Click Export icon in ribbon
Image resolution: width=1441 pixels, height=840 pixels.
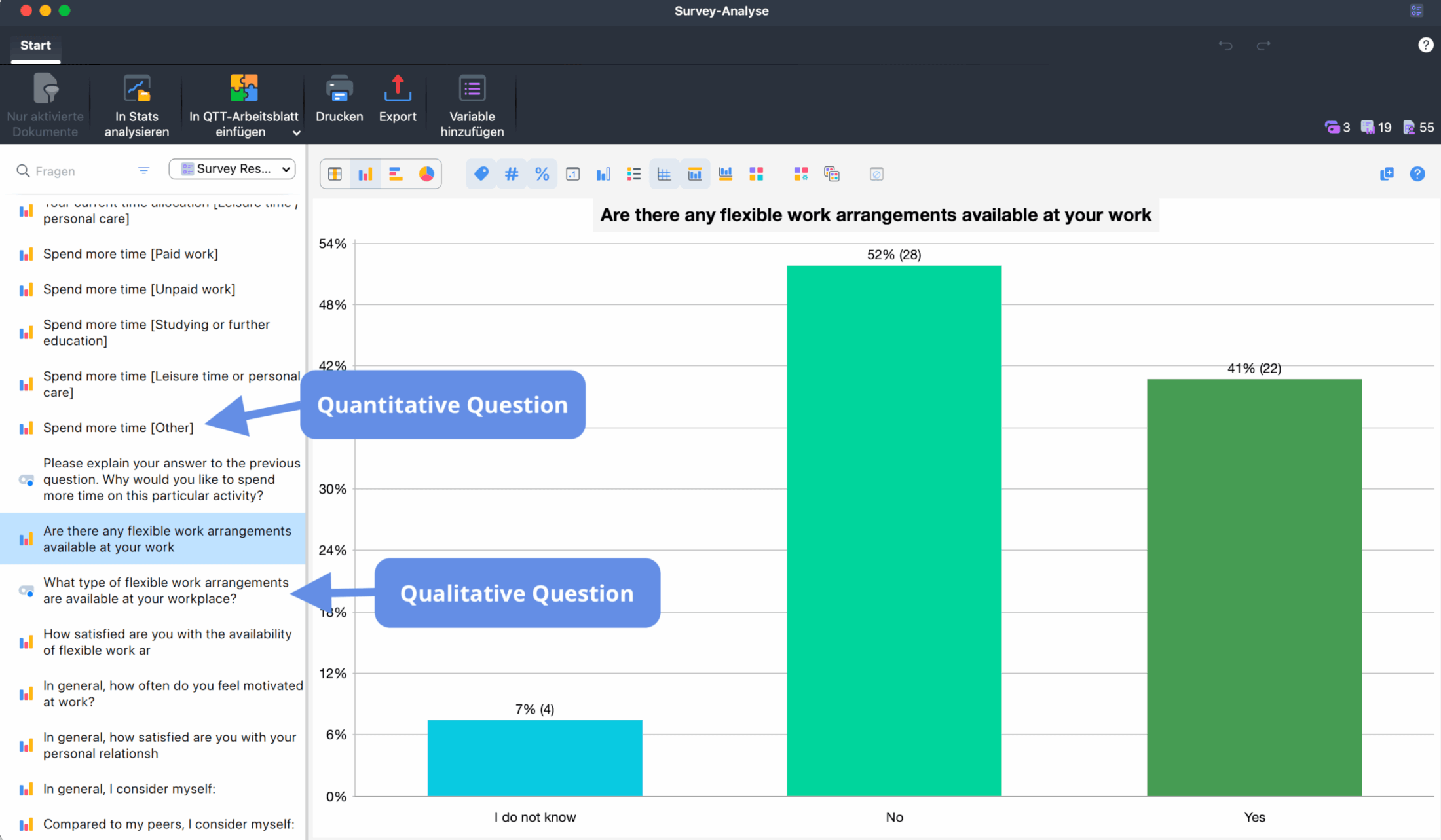[x=397, y=90]
